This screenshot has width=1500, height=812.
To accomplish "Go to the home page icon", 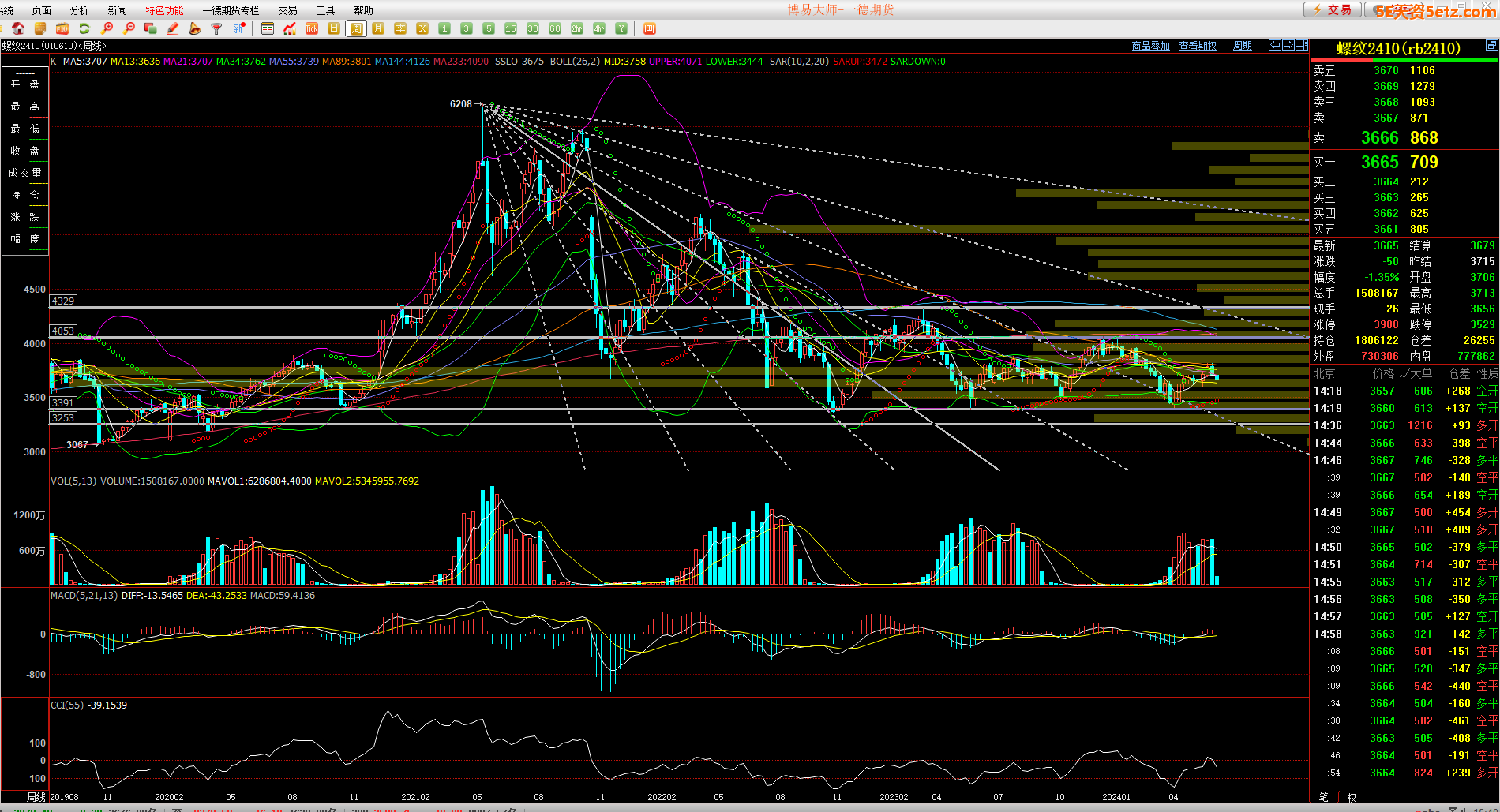I will click(18, 28).
